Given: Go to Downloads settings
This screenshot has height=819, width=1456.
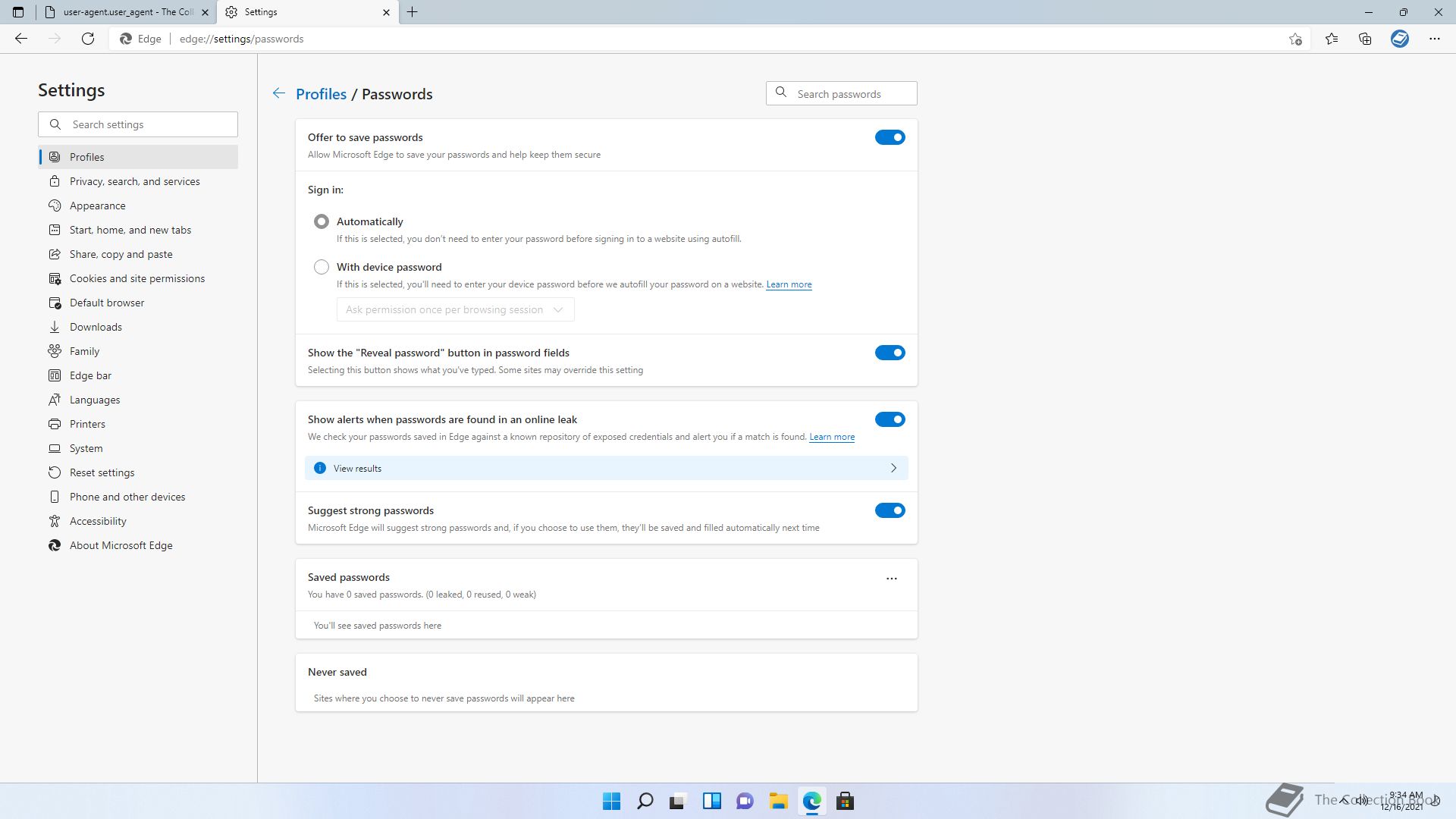Looking at the screenshot, I should (x=138, y=327).
